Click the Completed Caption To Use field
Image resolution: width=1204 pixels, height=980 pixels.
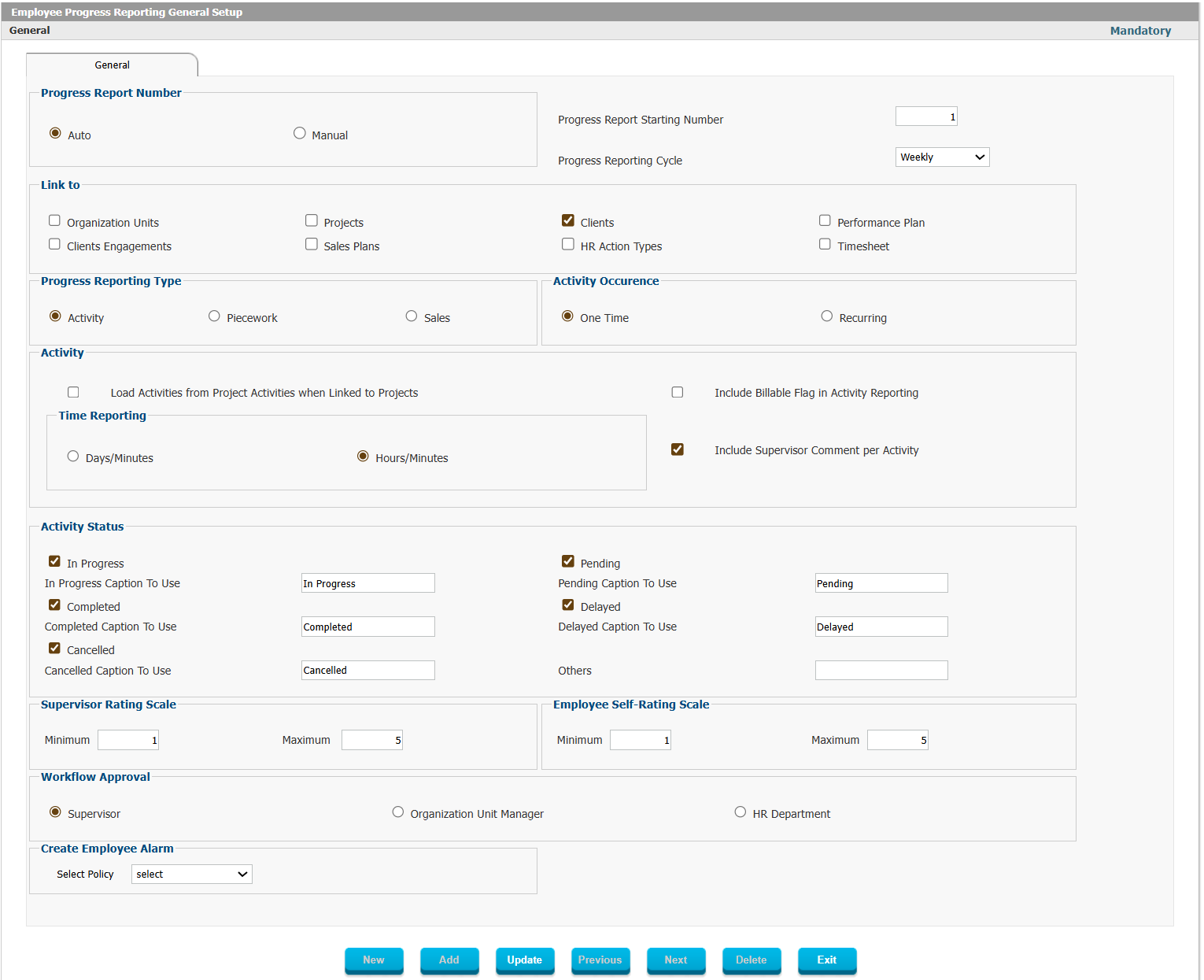pyautogui.click(x=368, y=627)
